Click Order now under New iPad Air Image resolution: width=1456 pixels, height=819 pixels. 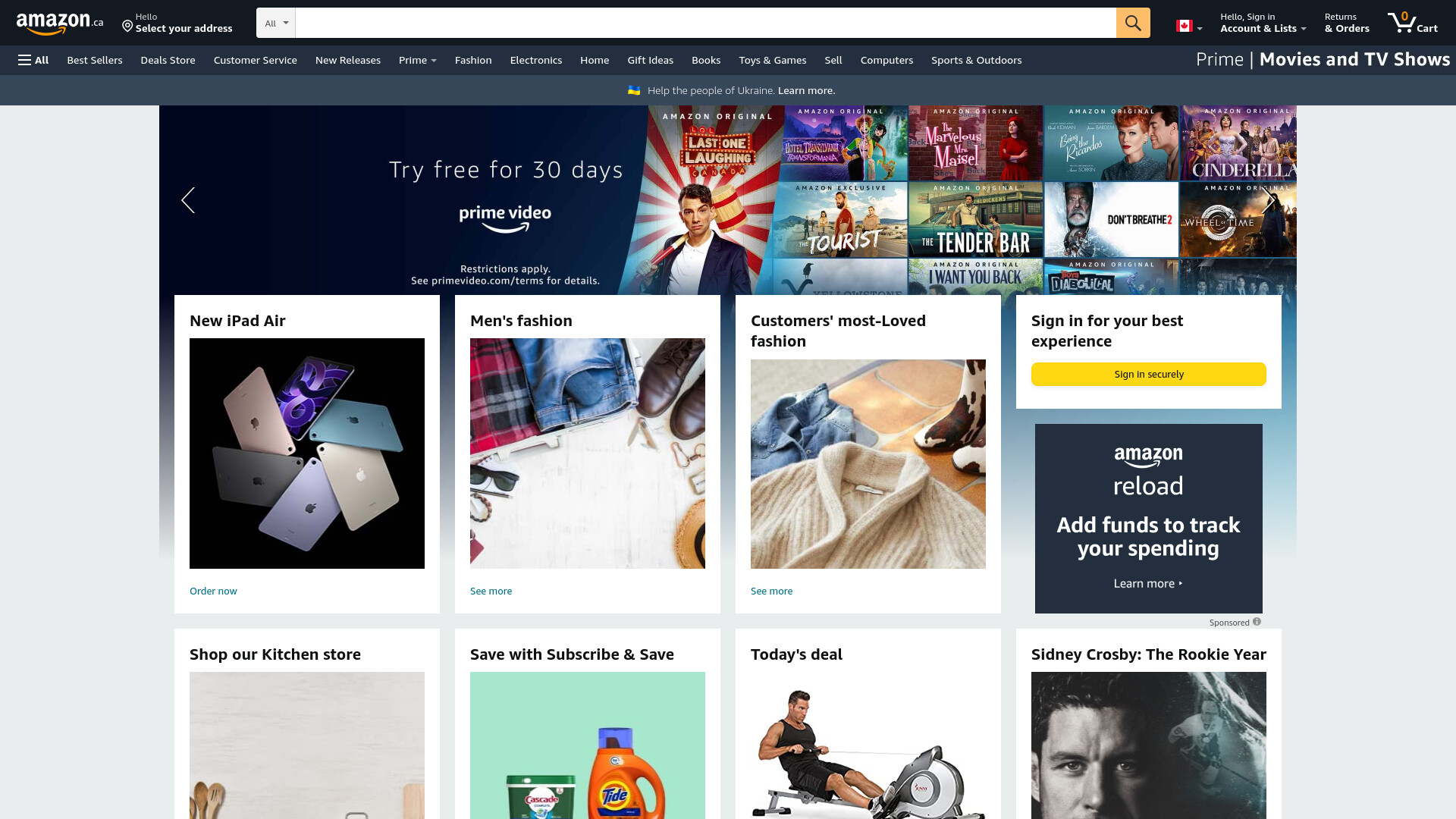pos(213,591)
